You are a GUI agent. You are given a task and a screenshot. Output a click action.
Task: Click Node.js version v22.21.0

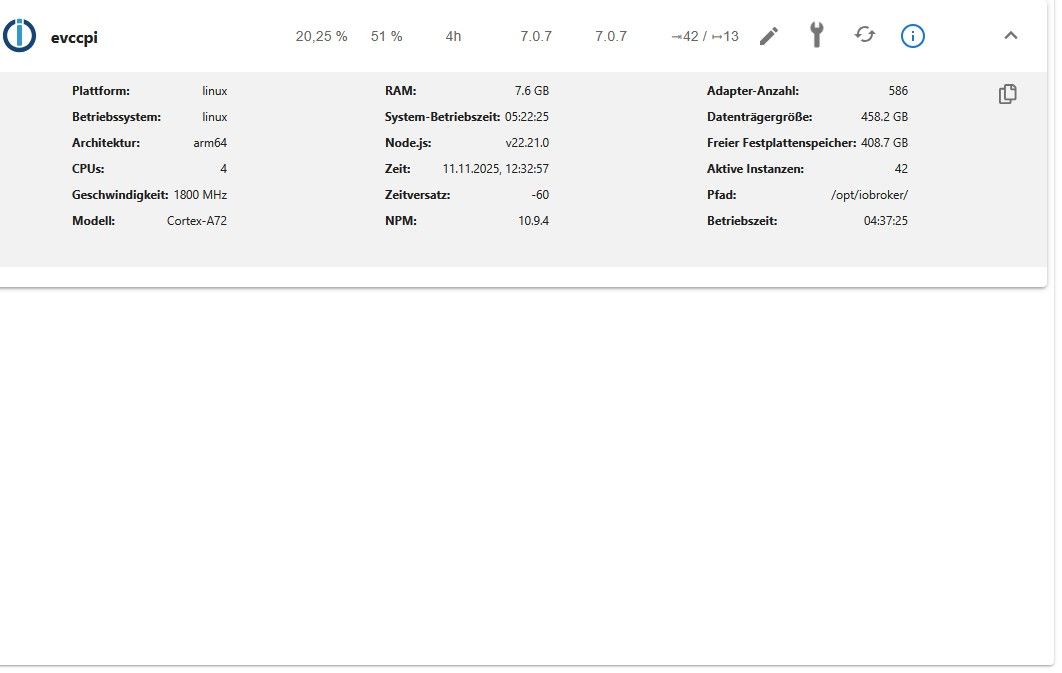[527, 143]
